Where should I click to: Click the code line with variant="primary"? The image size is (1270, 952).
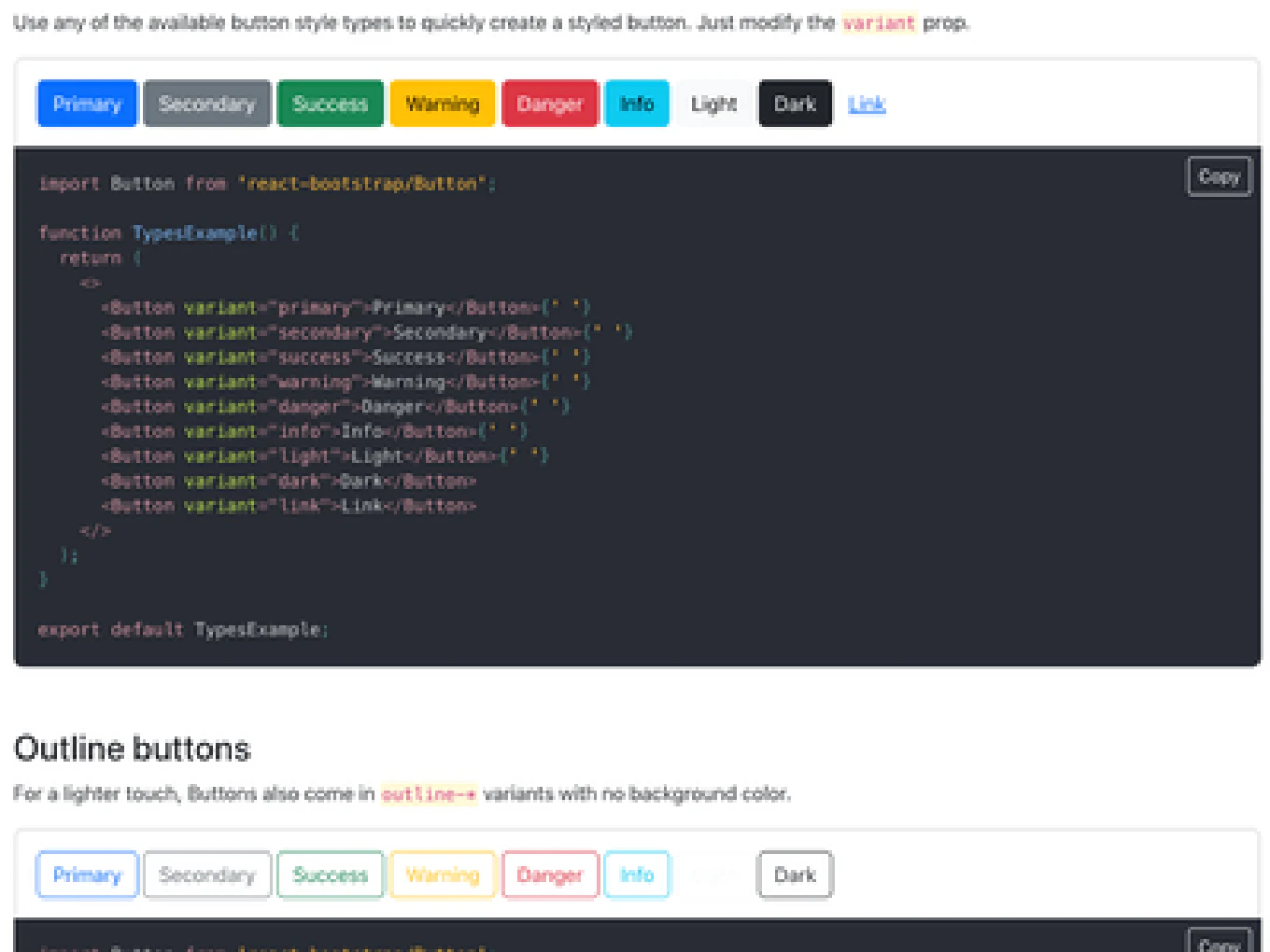tap(346, 307)
